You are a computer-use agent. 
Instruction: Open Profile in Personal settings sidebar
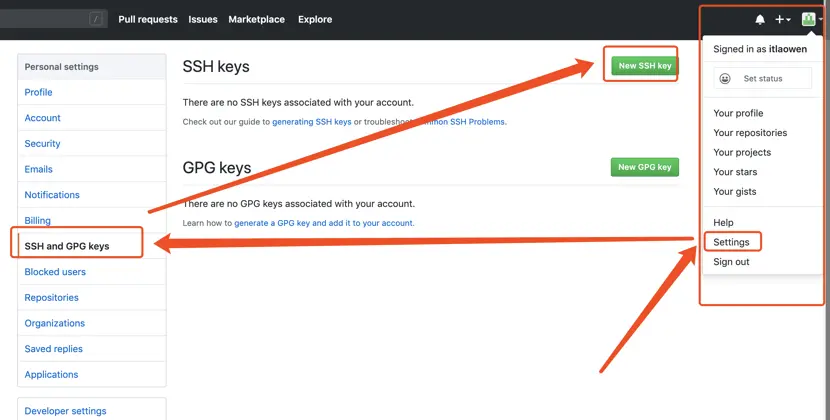pyautogui.click(x=39, y=92)
